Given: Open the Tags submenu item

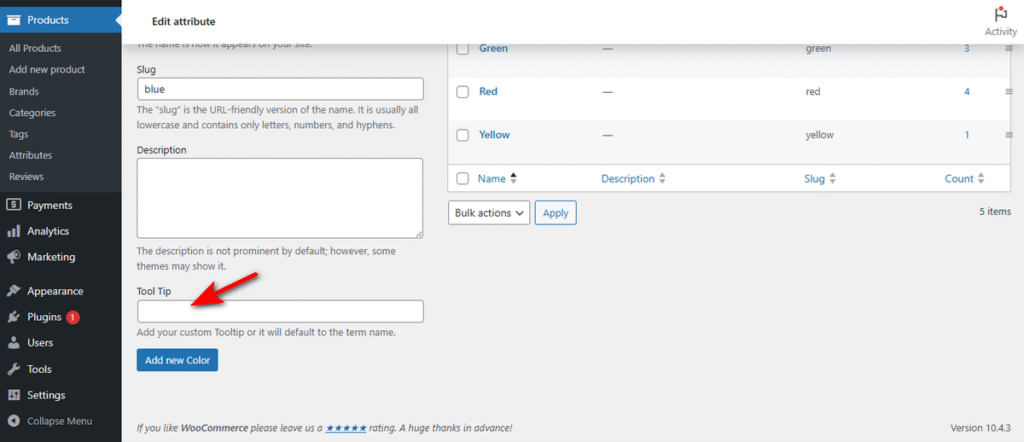Looking at the screenshot, I should pos(19,134).
